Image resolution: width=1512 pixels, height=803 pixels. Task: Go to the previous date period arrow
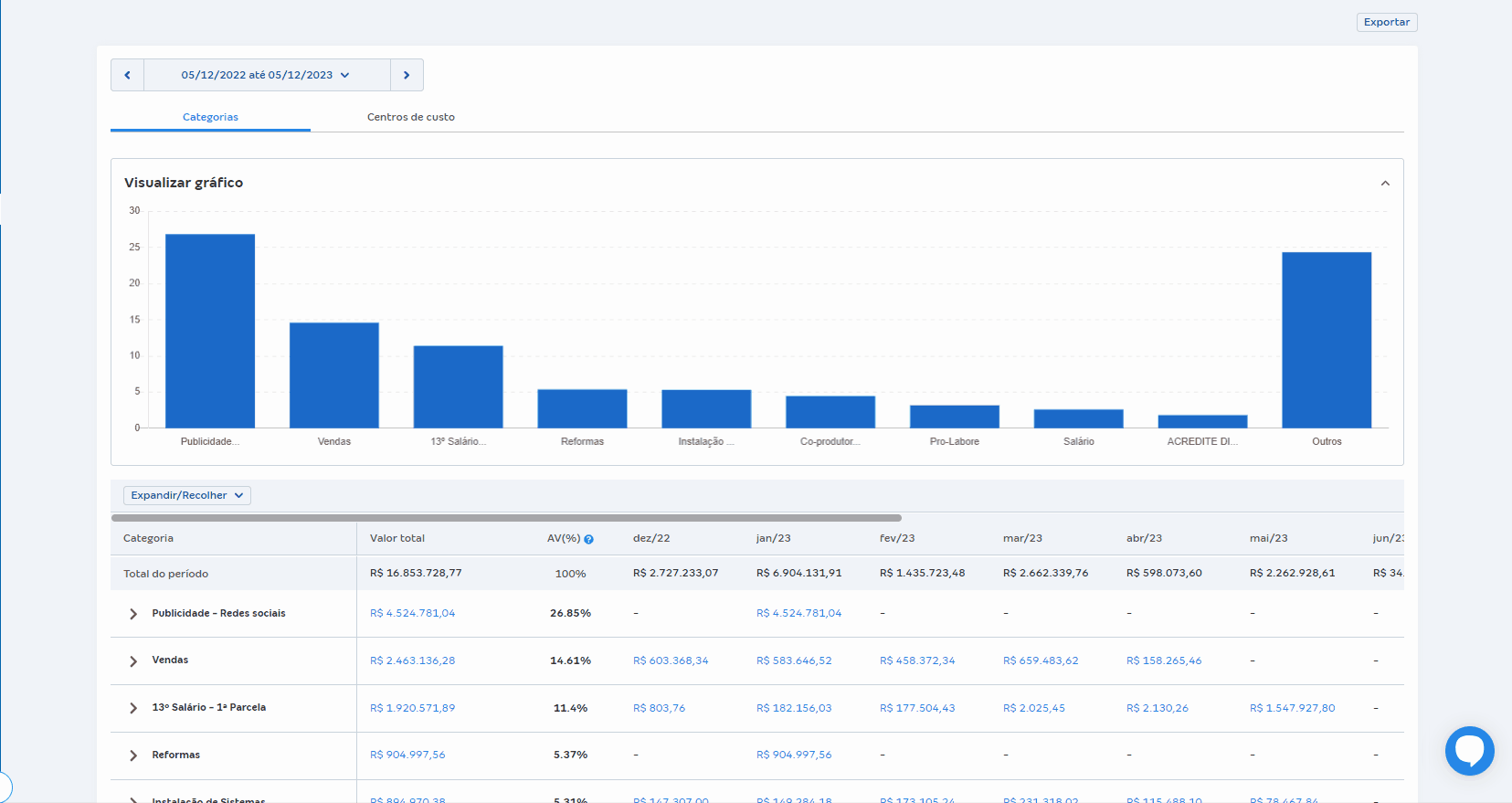(127, 75)
